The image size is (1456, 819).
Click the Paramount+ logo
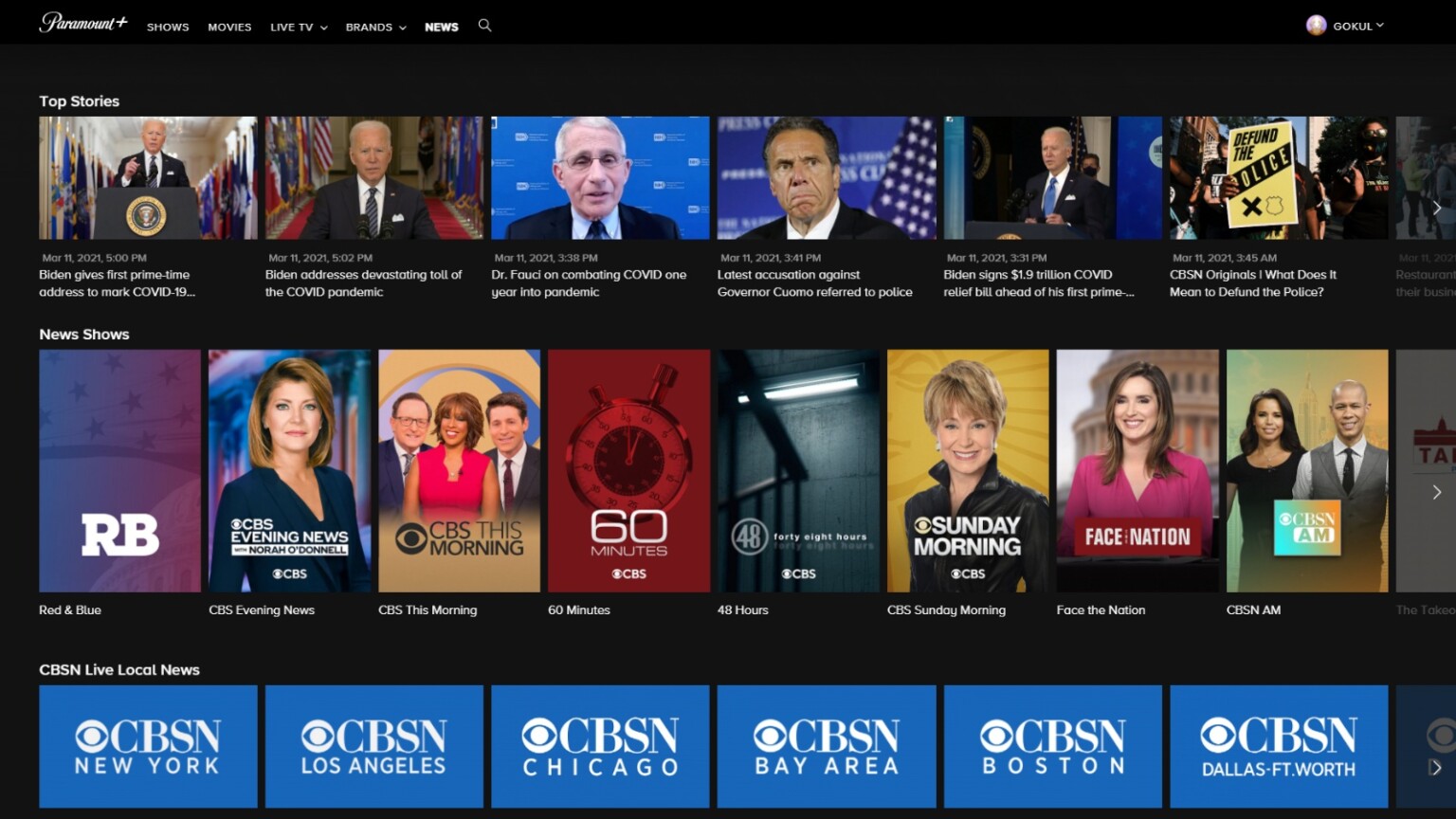(83, 23)
